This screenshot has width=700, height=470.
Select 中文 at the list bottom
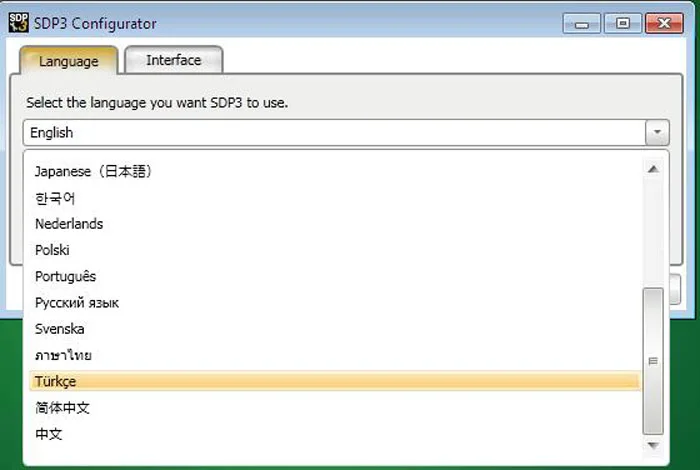[x=335, y=434]
